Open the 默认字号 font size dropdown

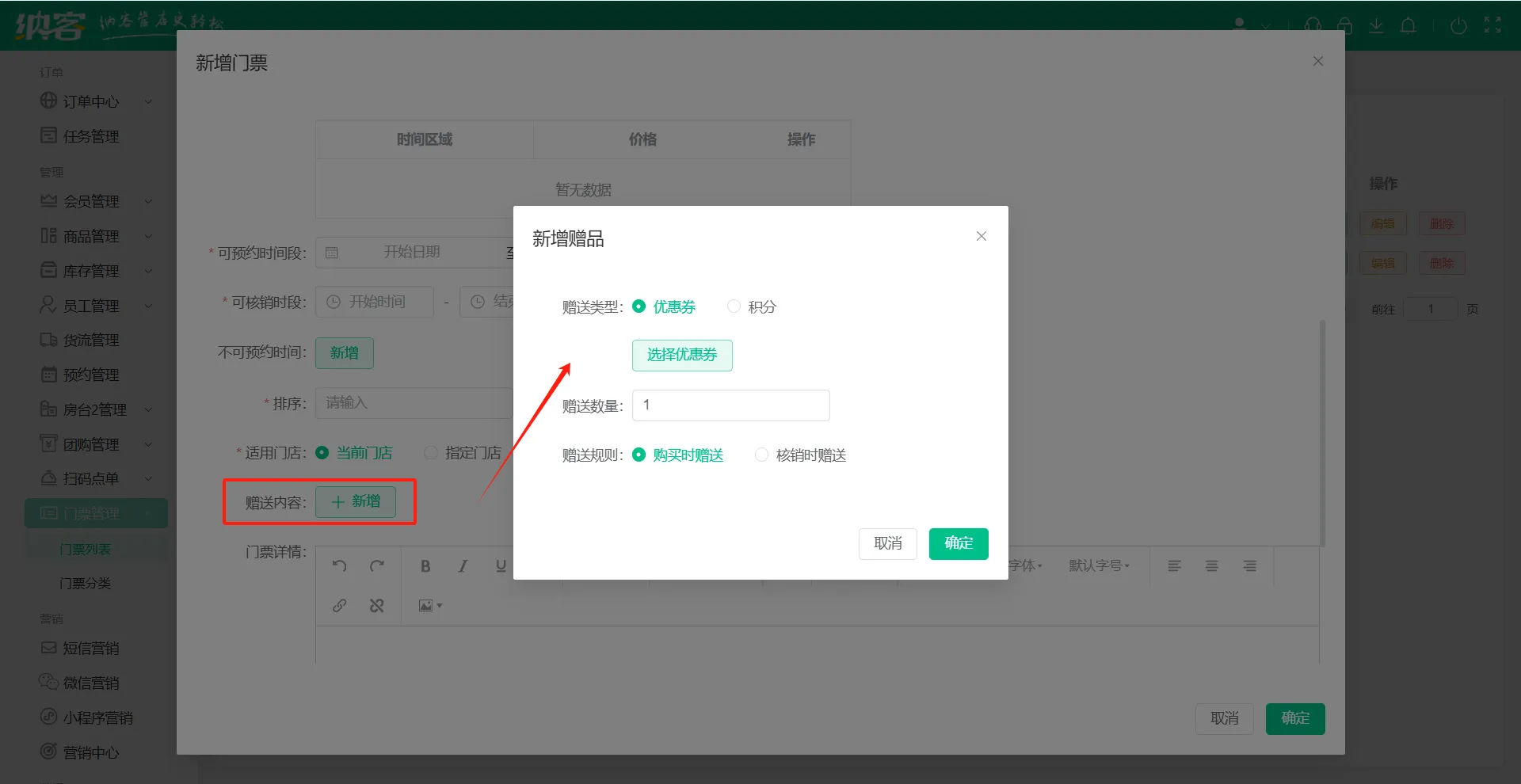1099,565
